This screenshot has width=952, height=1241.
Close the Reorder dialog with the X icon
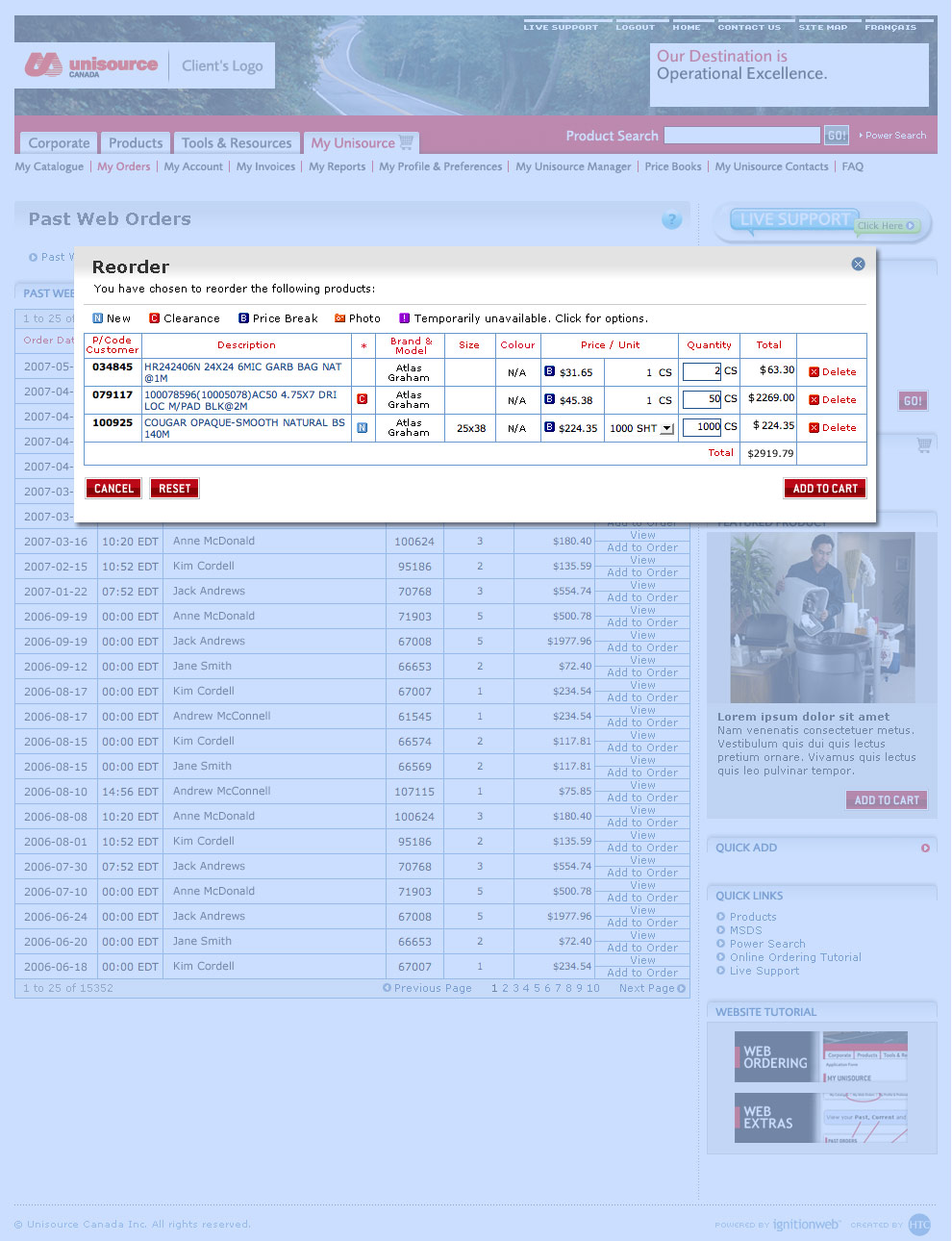tap(858, 264)
